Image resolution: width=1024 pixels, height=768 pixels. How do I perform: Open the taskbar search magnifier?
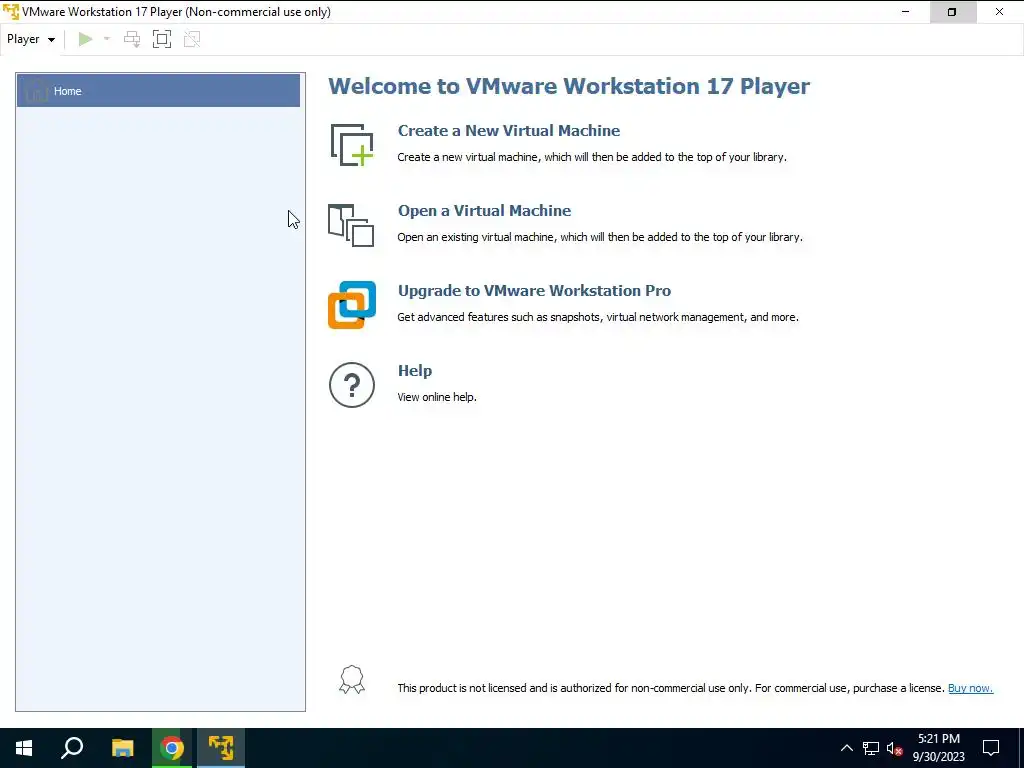[x=72, y=748]
